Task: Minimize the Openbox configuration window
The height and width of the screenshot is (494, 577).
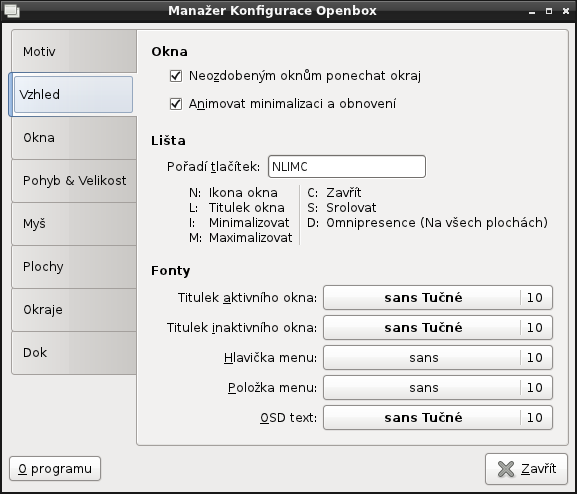Action: (x=532, y=11)
